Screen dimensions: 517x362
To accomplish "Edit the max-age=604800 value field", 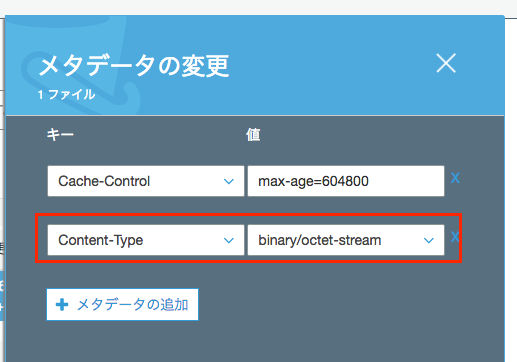I will coord(346,181).
